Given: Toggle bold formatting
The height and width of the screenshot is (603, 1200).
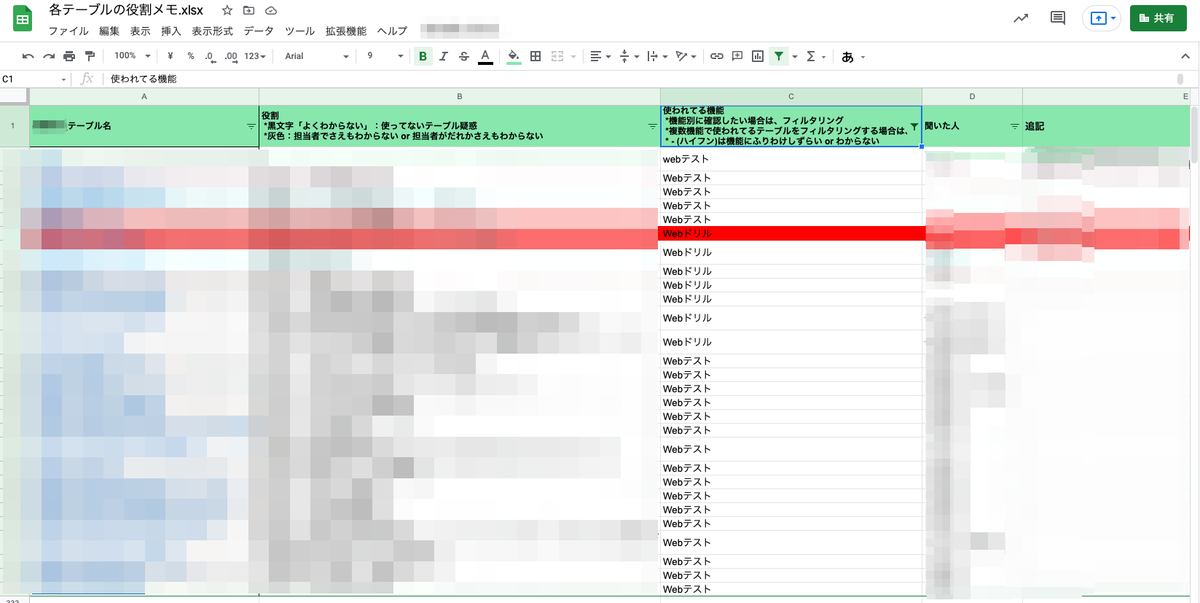Looking at the screenshot, I should 422,57.
